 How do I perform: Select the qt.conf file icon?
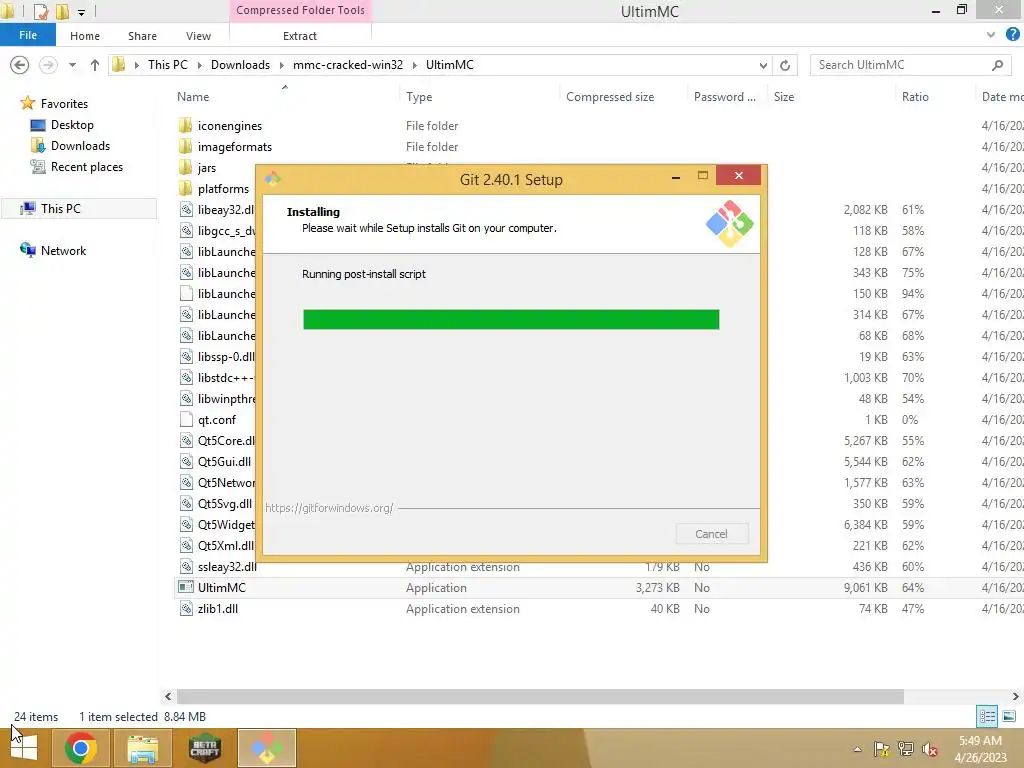point(186,419)
